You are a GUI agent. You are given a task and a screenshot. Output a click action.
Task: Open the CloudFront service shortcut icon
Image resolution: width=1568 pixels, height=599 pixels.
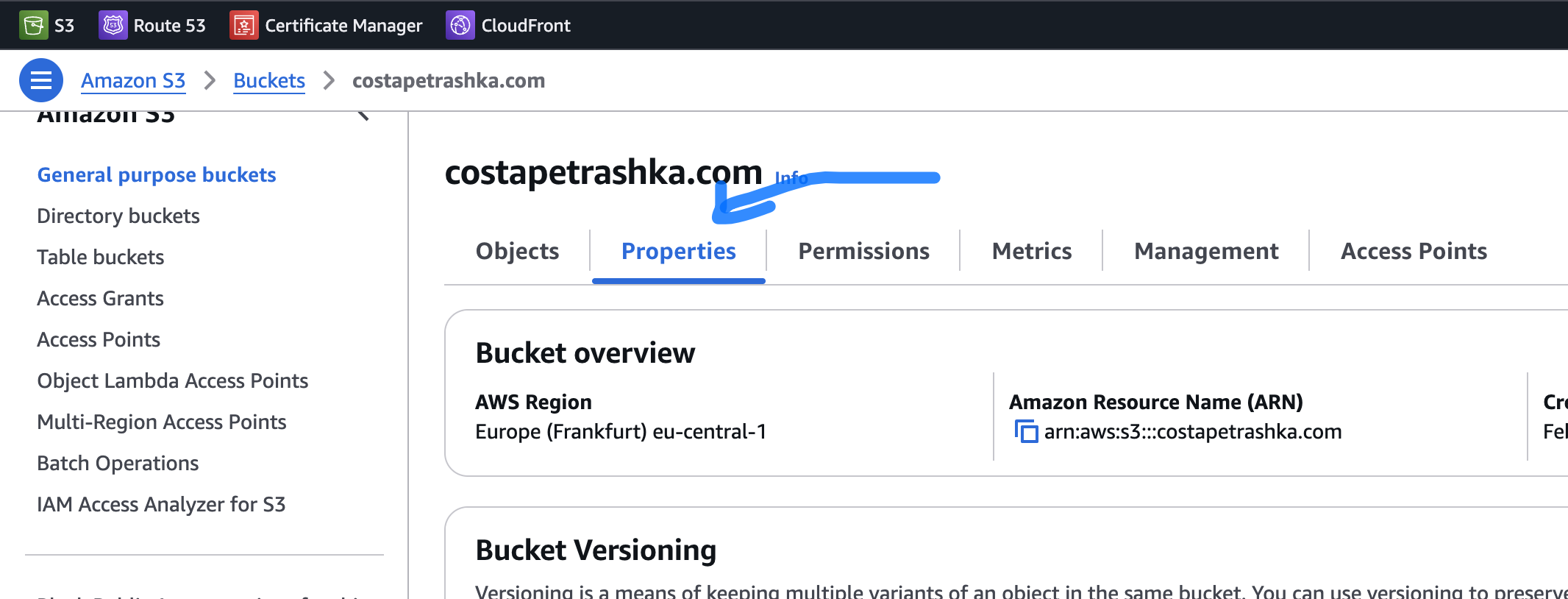pos(460,26)
